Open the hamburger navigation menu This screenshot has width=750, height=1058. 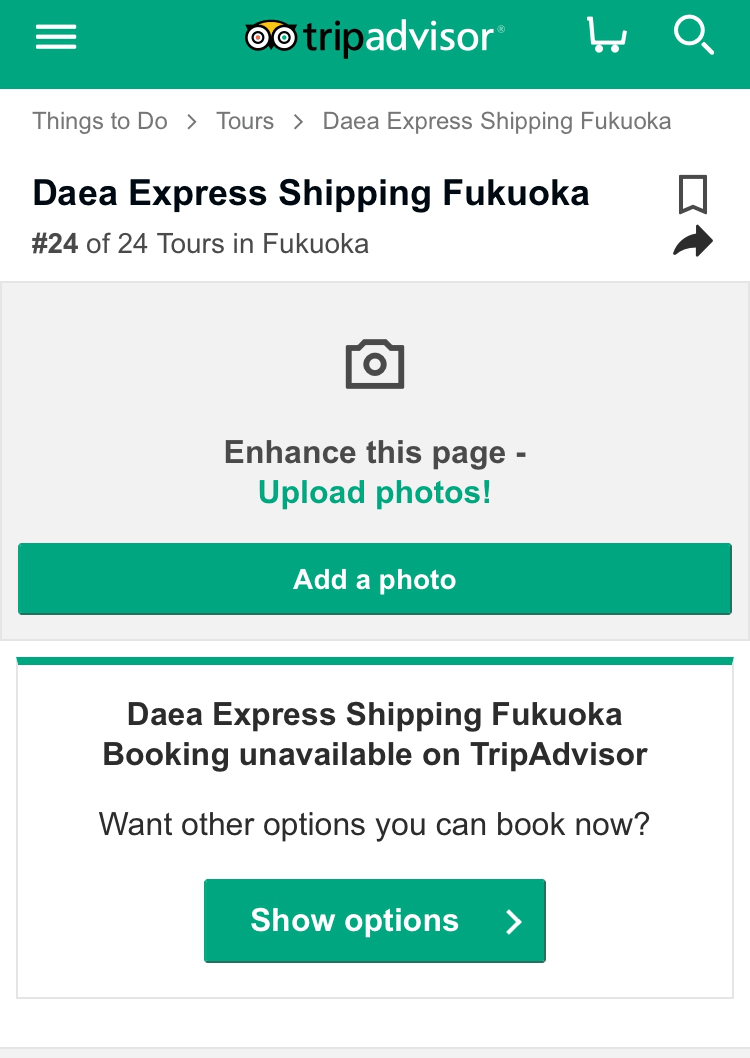[x=56, y=37]
